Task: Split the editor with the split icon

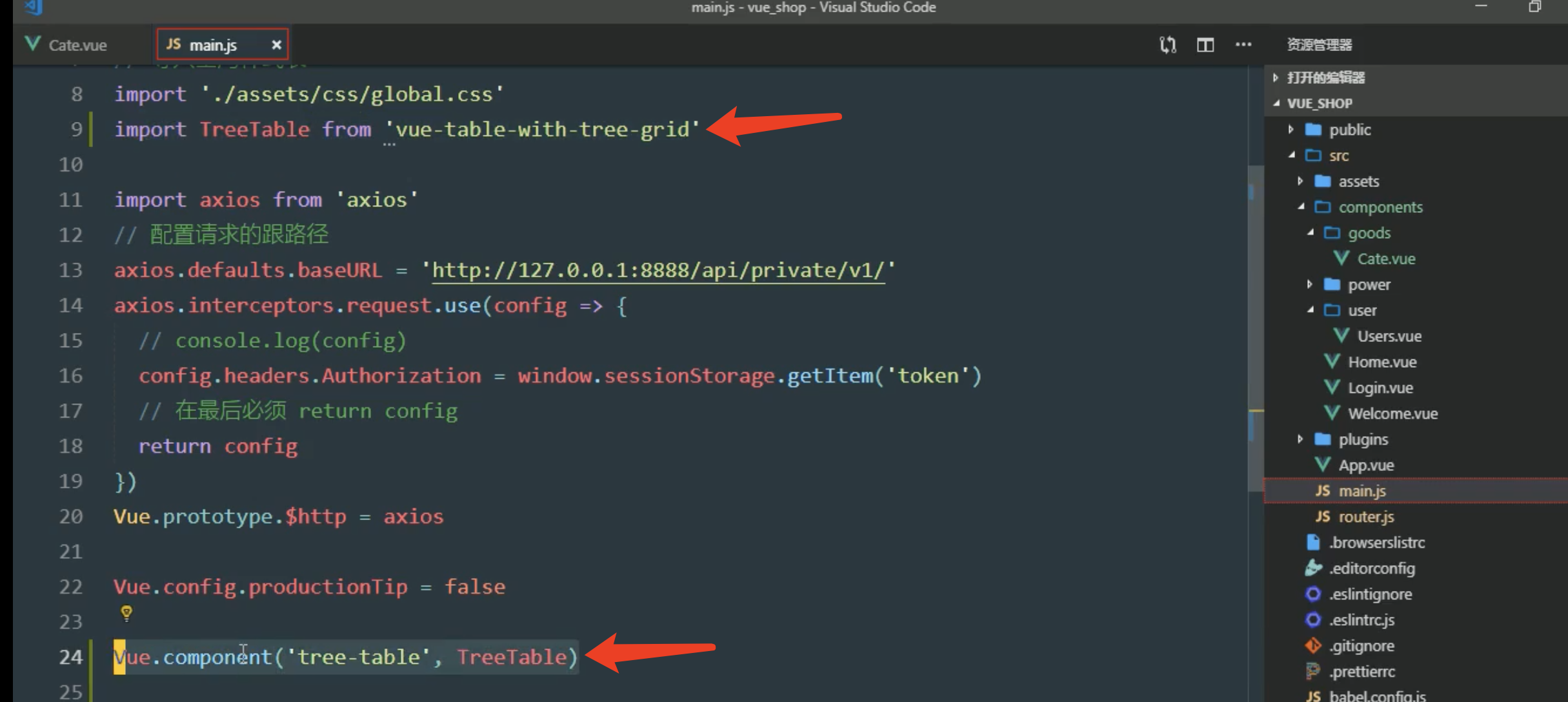Action: click(1205, 45)
